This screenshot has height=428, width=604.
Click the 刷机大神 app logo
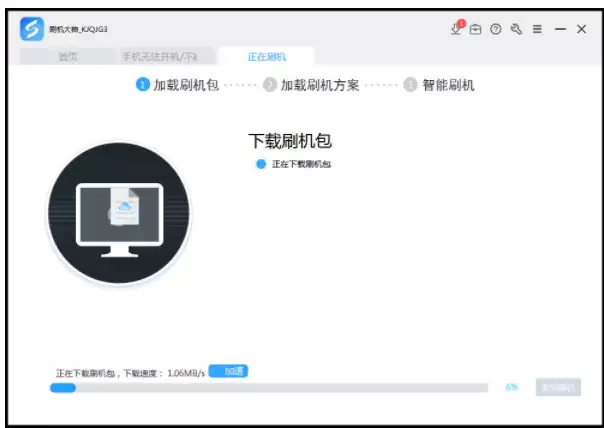(32, 29)
